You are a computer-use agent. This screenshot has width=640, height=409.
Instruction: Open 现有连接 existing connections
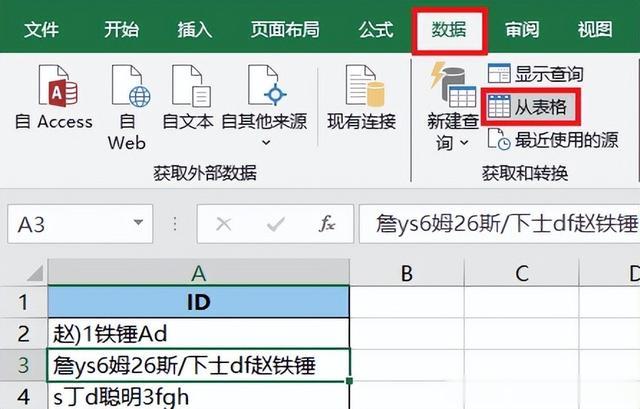coord(362,97)
